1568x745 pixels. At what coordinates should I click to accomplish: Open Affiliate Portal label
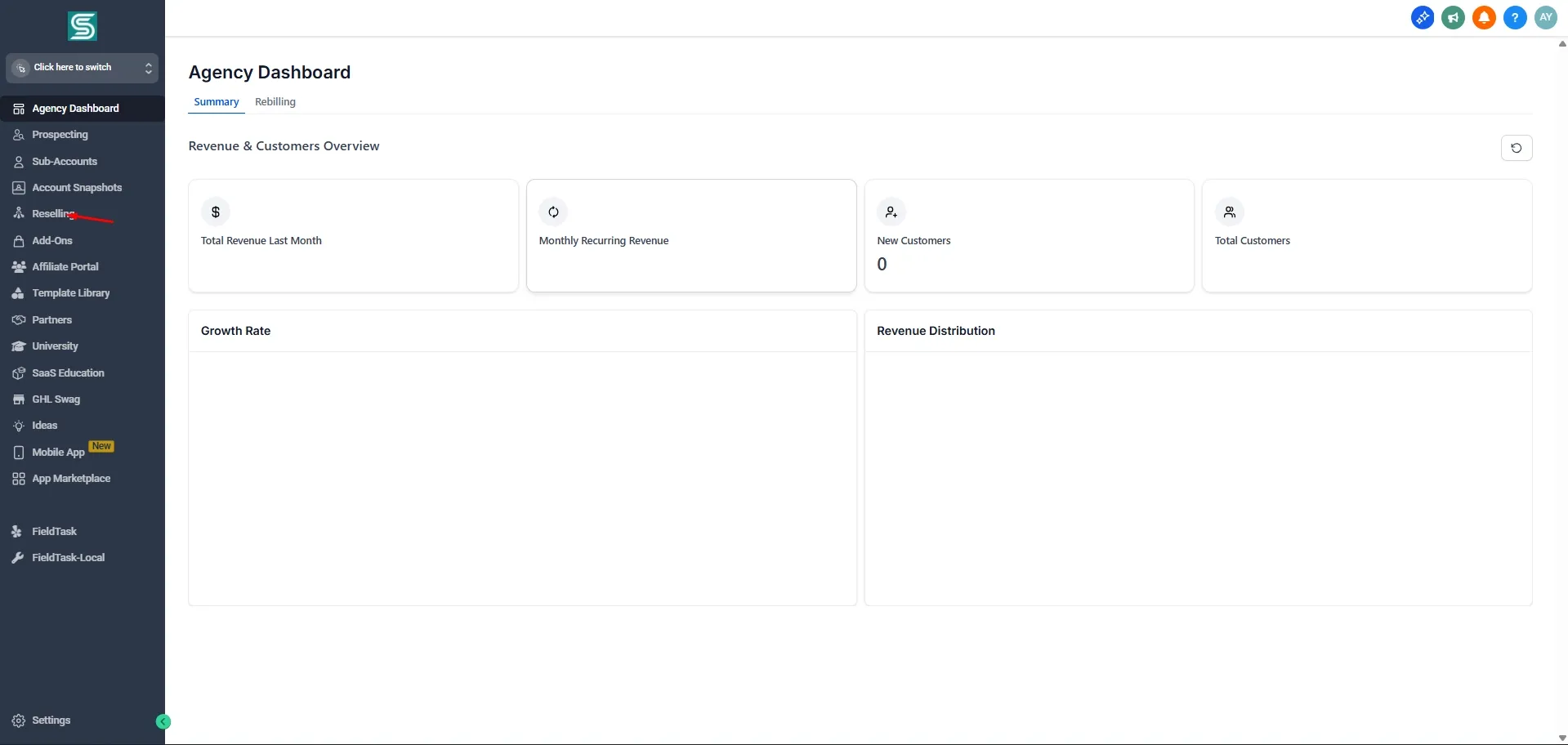click(x=65, y=267)
